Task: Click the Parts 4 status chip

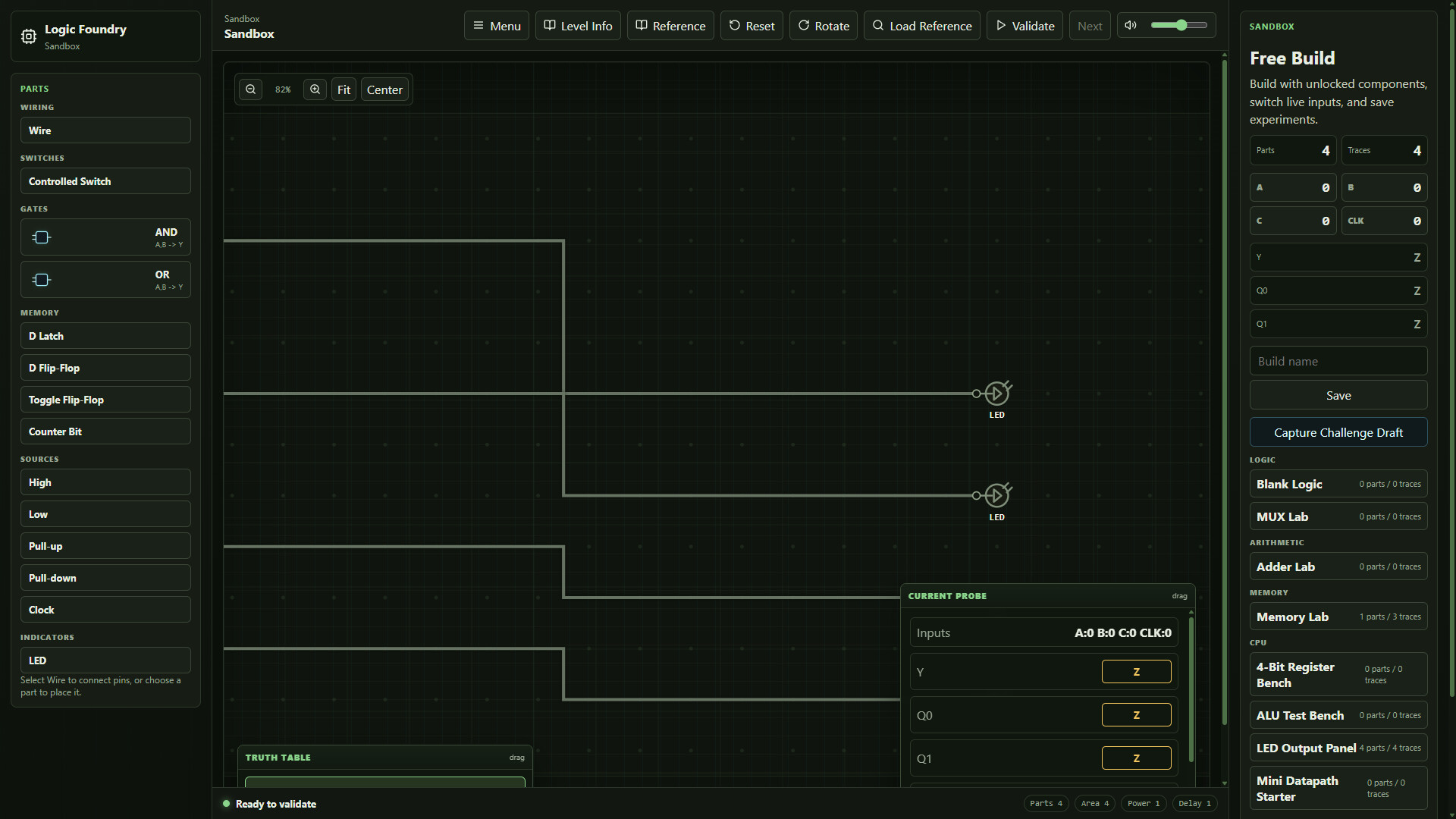Action: 1046,804
